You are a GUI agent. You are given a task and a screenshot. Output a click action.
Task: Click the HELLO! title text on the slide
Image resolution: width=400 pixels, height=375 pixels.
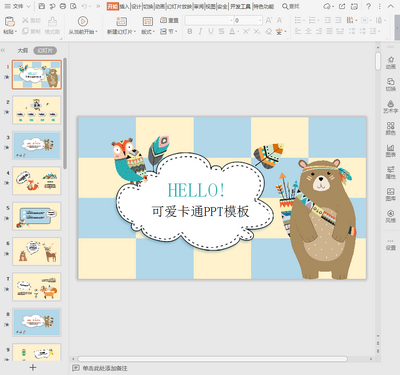(196, 190)
